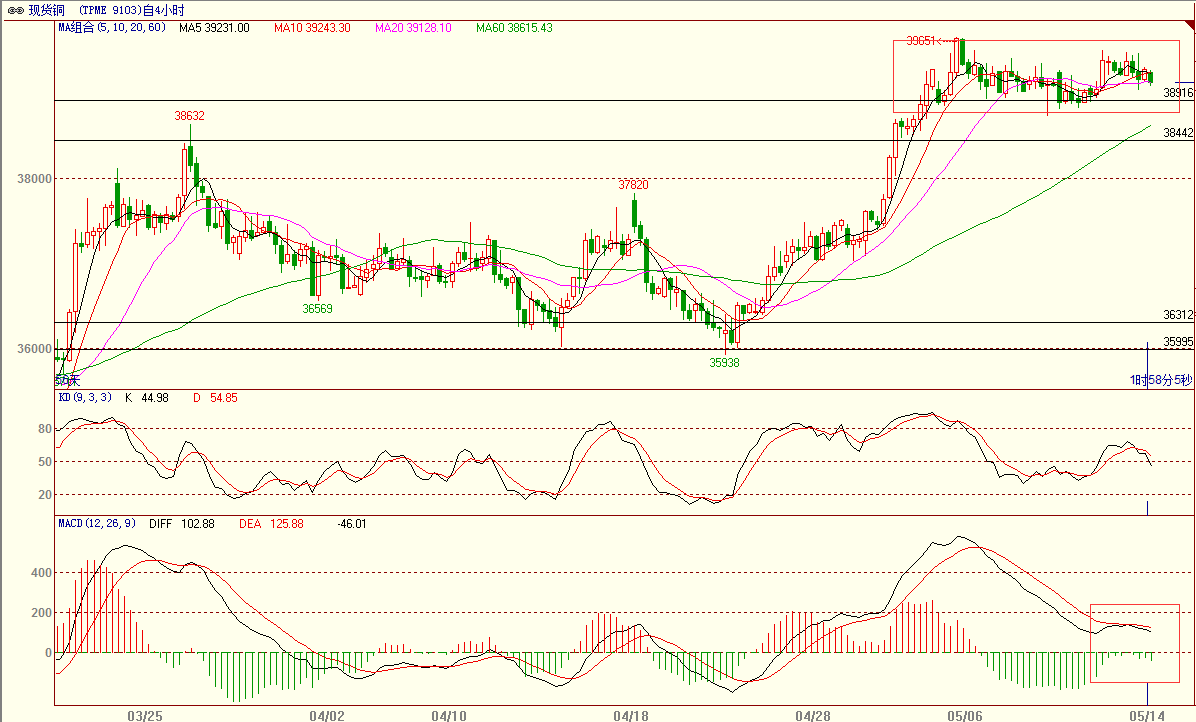The width and height of the screenshot is (1196, 722).
Task: Click the 36569 green trough label
Action: [x=318, y=310]
